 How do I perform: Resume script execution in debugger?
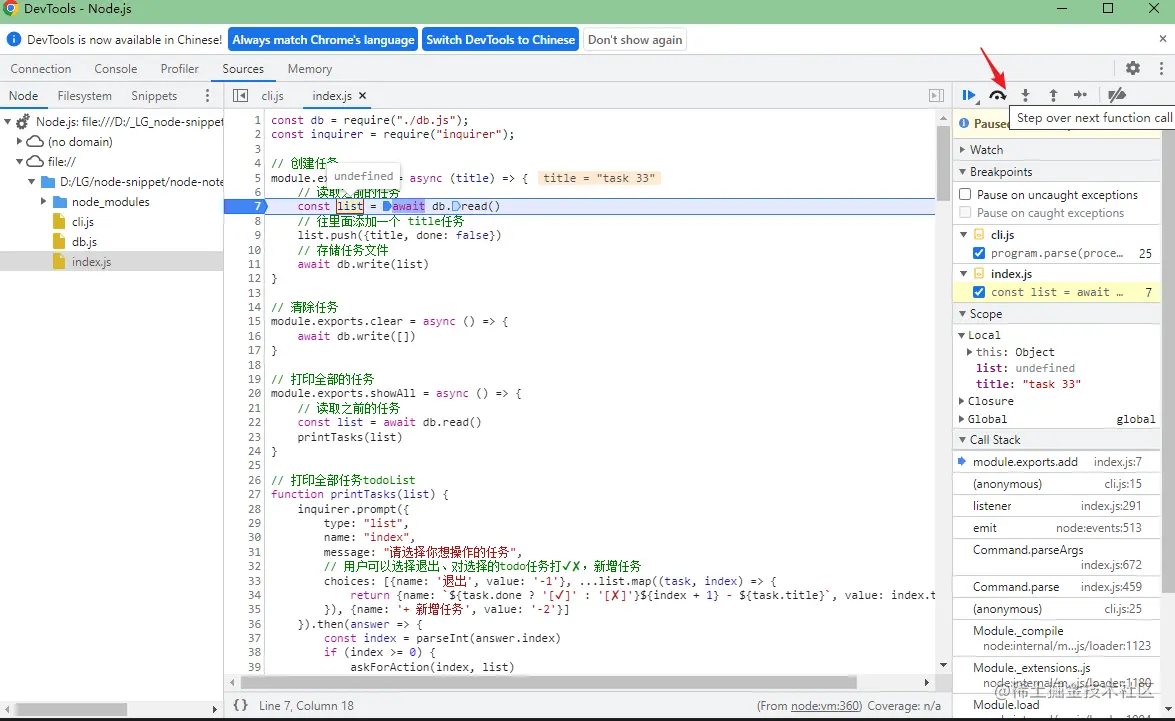click(x=969, y=95)
